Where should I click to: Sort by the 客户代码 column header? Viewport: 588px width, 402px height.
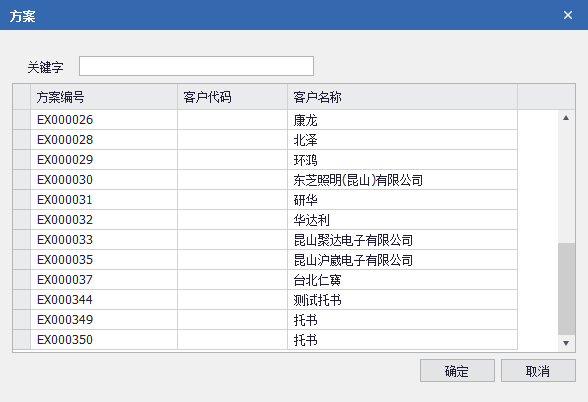[x=232, y=97]
